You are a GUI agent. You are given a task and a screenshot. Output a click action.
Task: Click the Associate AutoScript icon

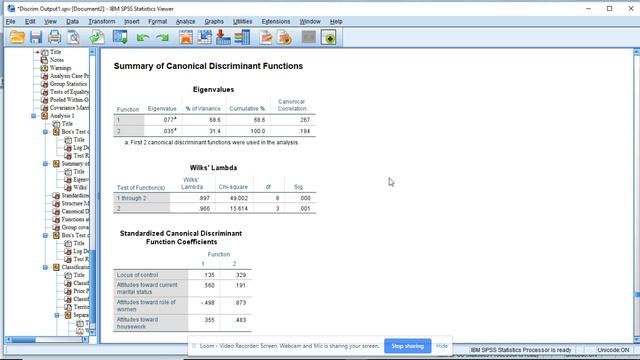[x=284, y=37]
